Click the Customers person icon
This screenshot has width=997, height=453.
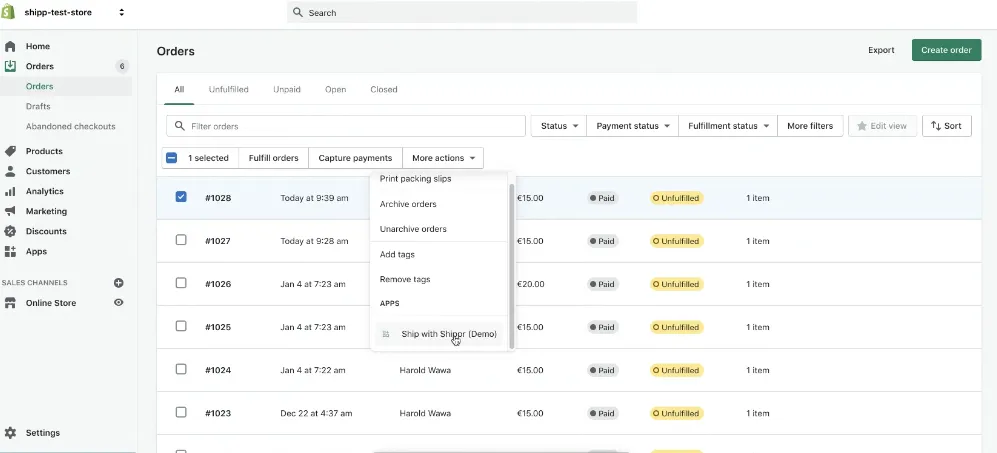[x=10, y=171]
